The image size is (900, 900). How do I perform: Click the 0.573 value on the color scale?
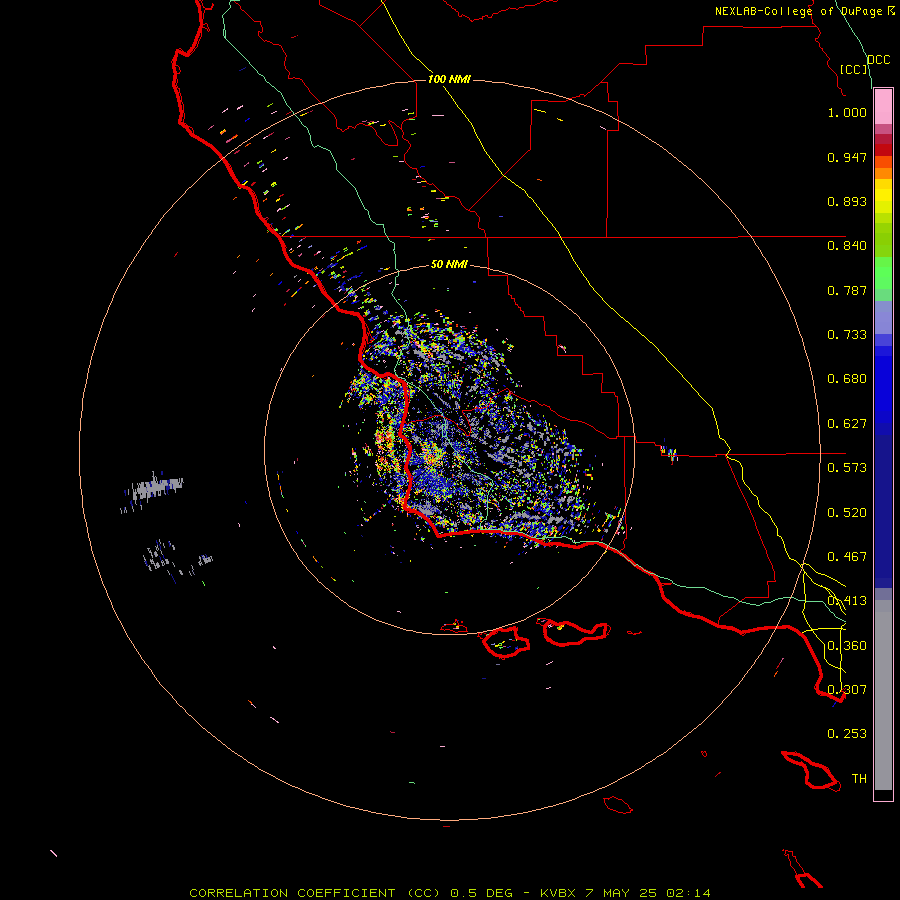(x=847, y=468)
